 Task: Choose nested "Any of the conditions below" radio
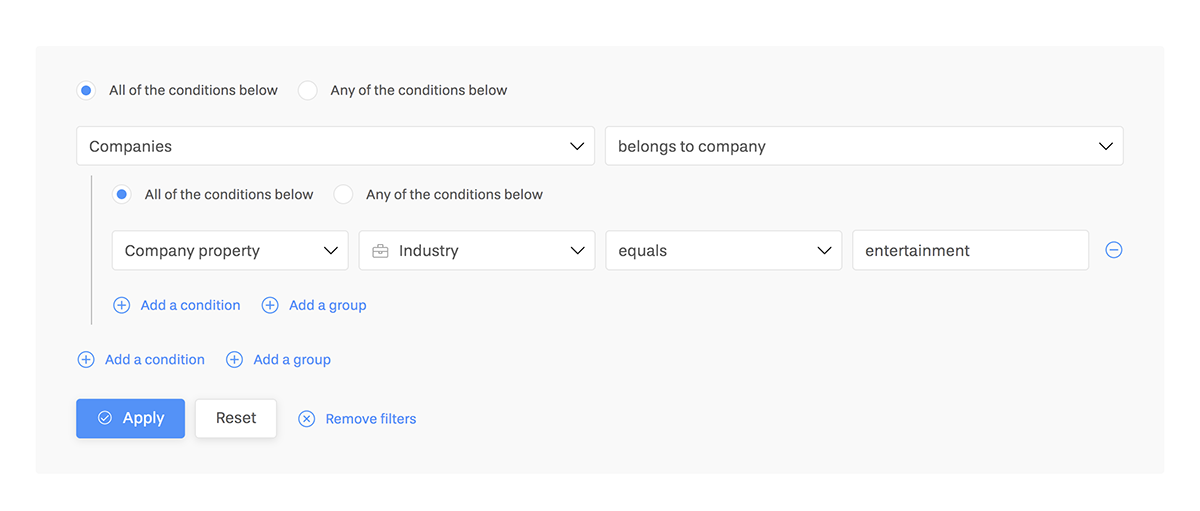(x=344, y=194)
